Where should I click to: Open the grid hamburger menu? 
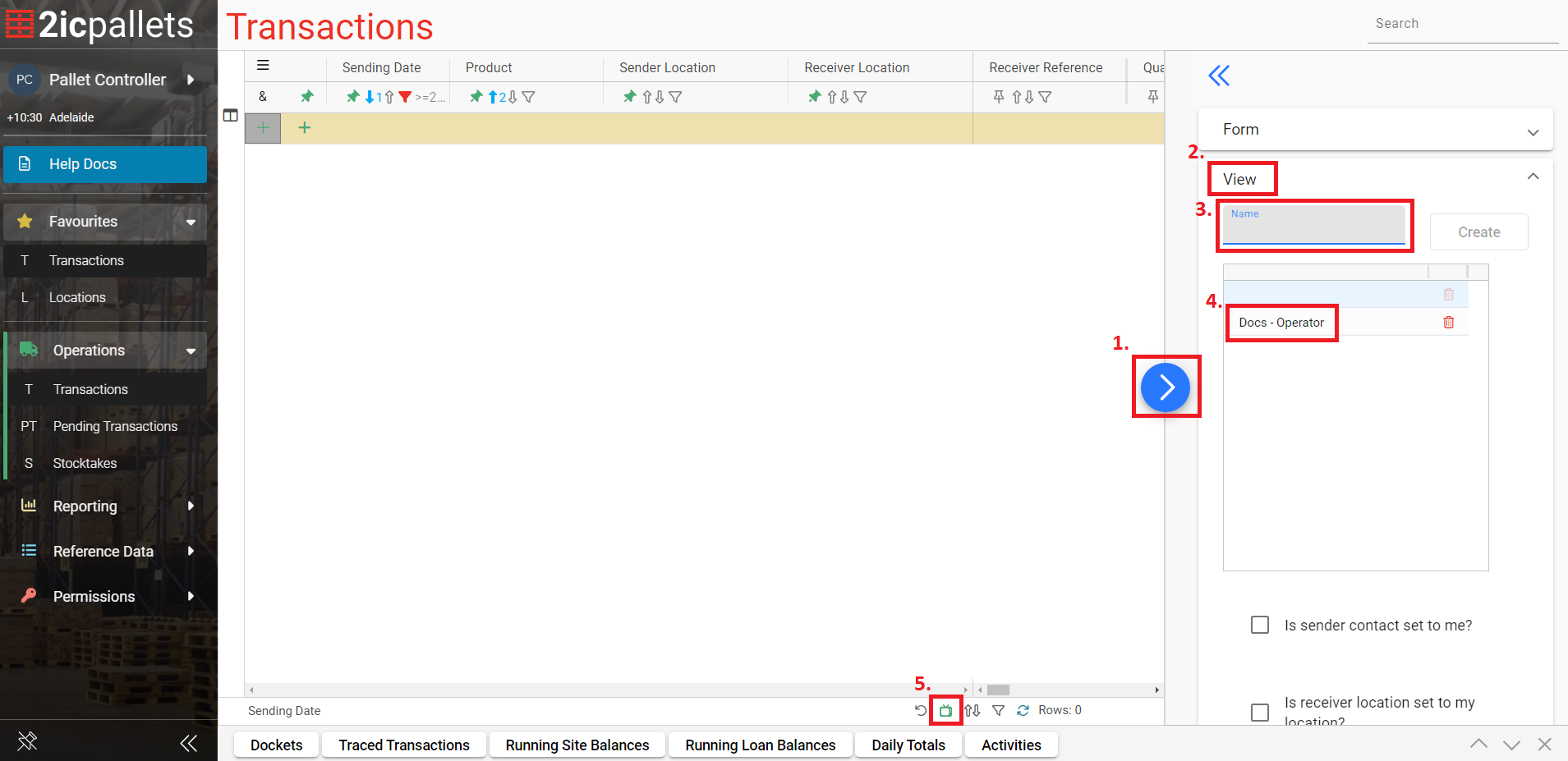point(263,66)
